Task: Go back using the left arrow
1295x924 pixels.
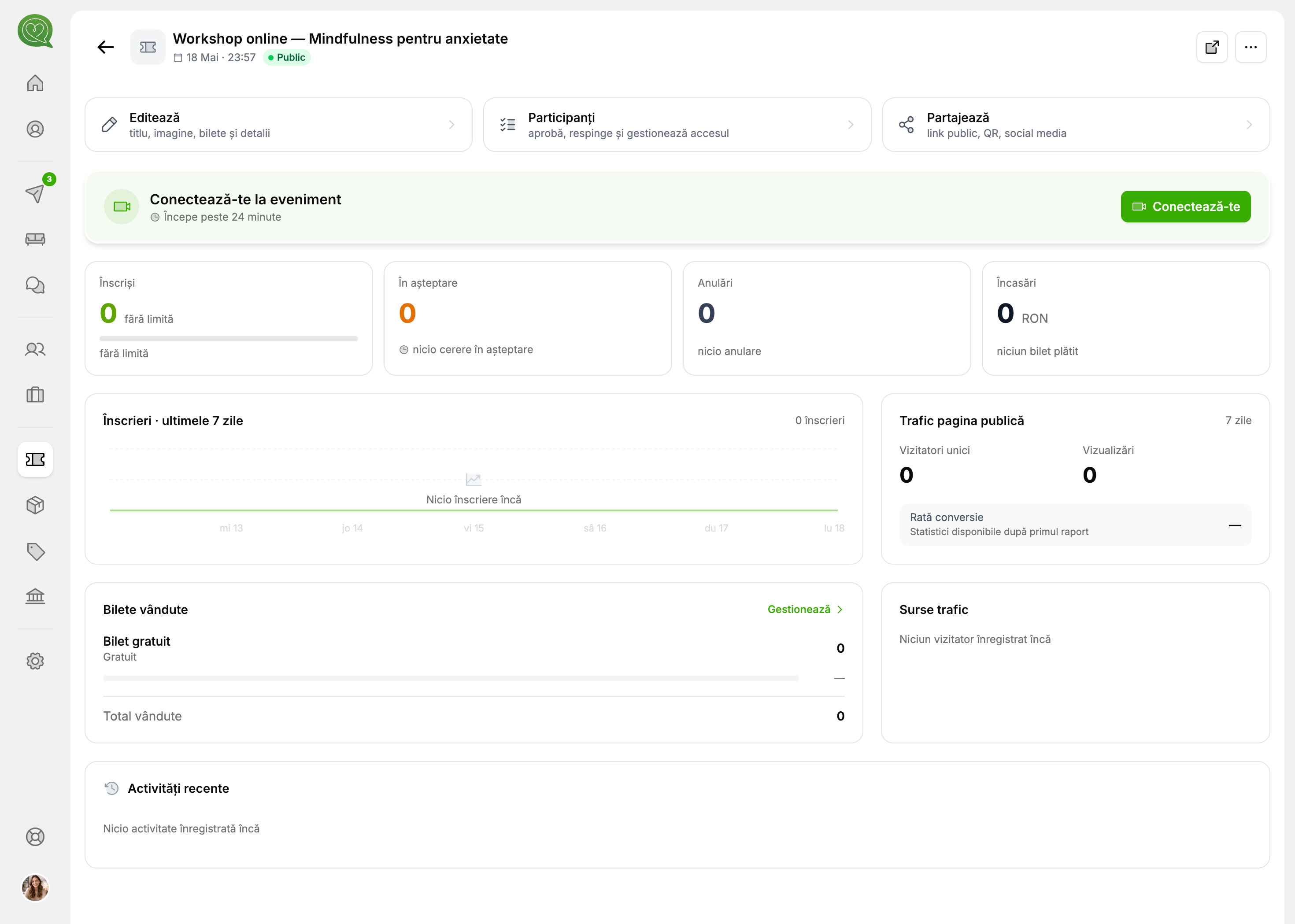Action: click(x=106, y=47)
